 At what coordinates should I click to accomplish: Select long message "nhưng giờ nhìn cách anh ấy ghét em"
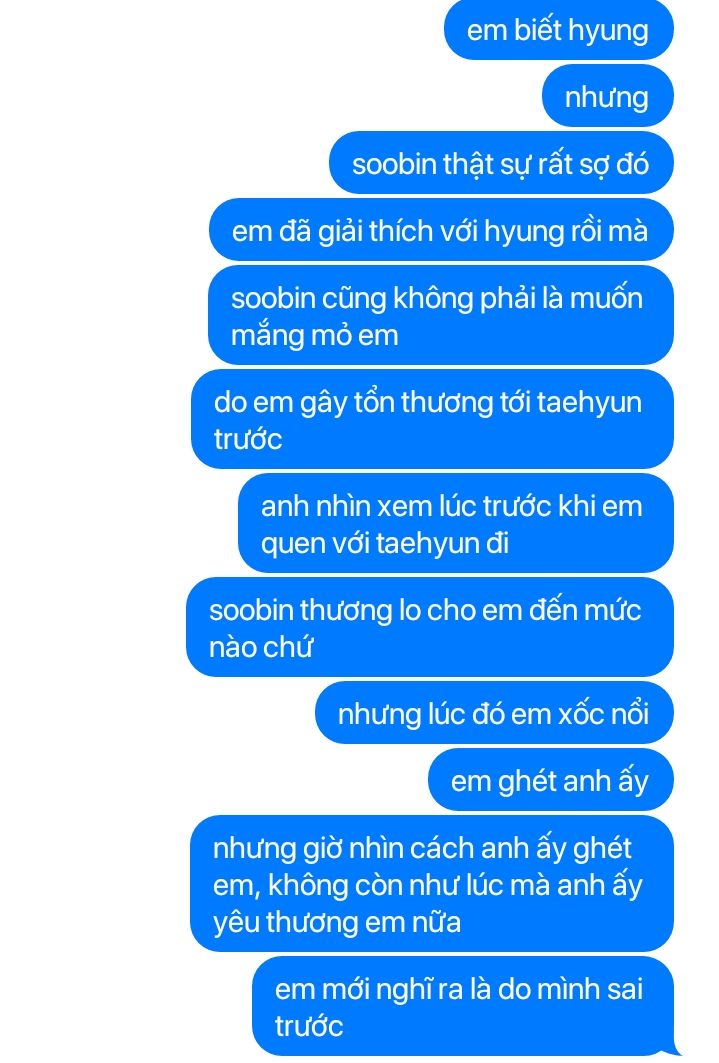(432, 884)
